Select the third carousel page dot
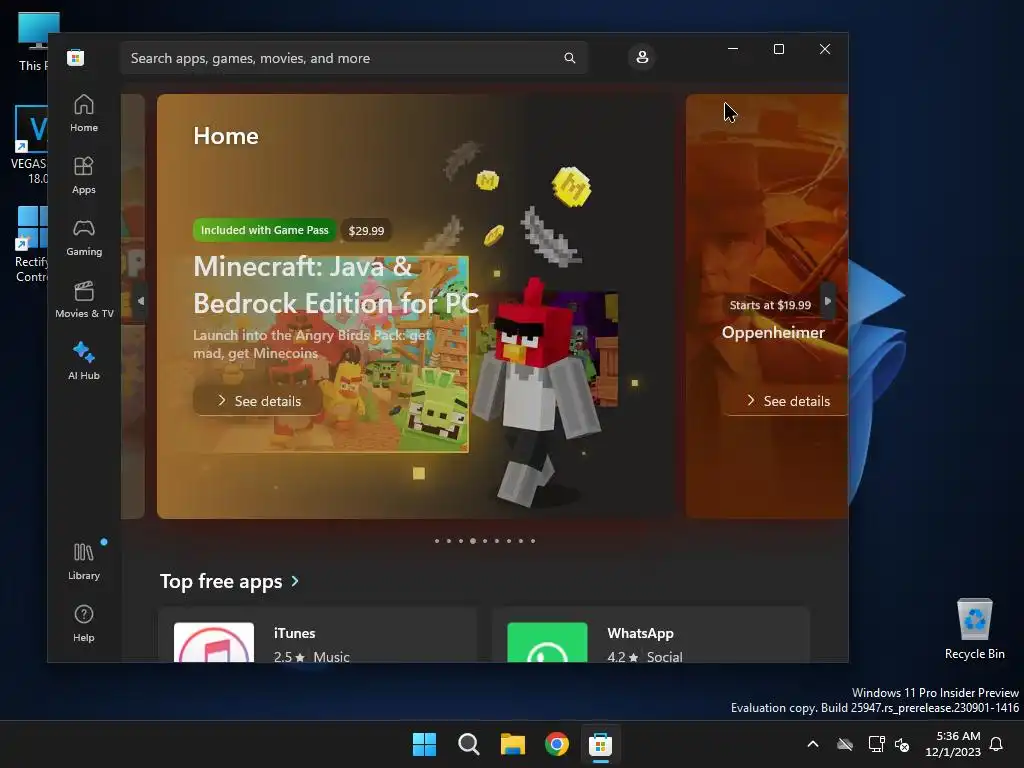Viewport: 1024px width, 768px height. [461, 541]
